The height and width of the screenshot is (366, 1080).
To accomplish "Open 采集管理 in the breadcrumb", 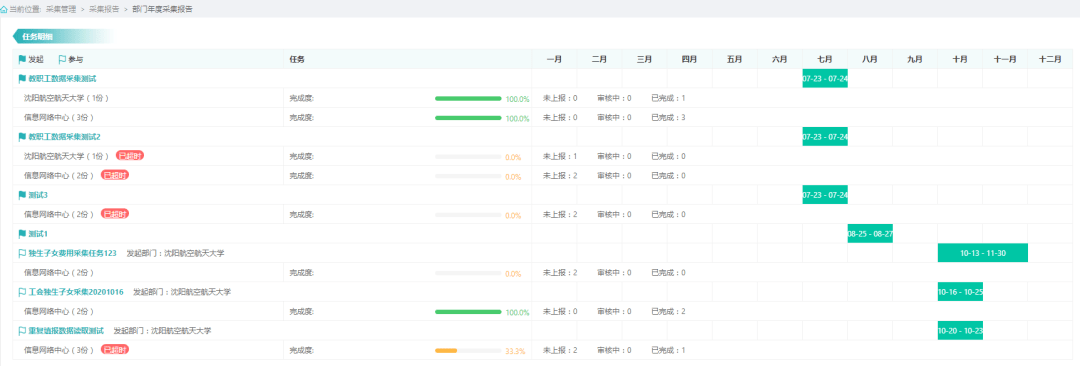I will tap(61, 9).
